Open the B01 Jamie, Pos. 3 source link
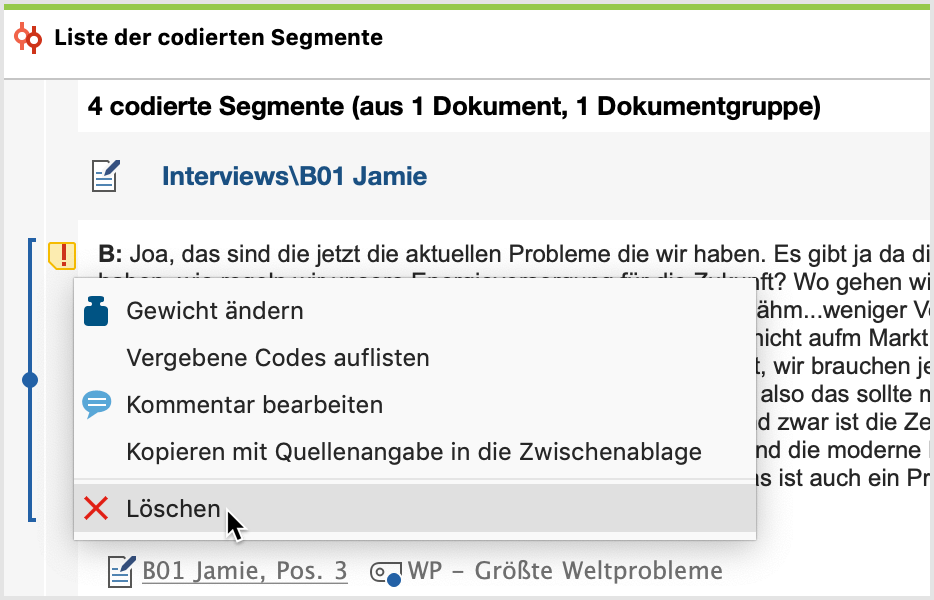The height and width of the screenshot is (600, 934). [x=245, y=571]
